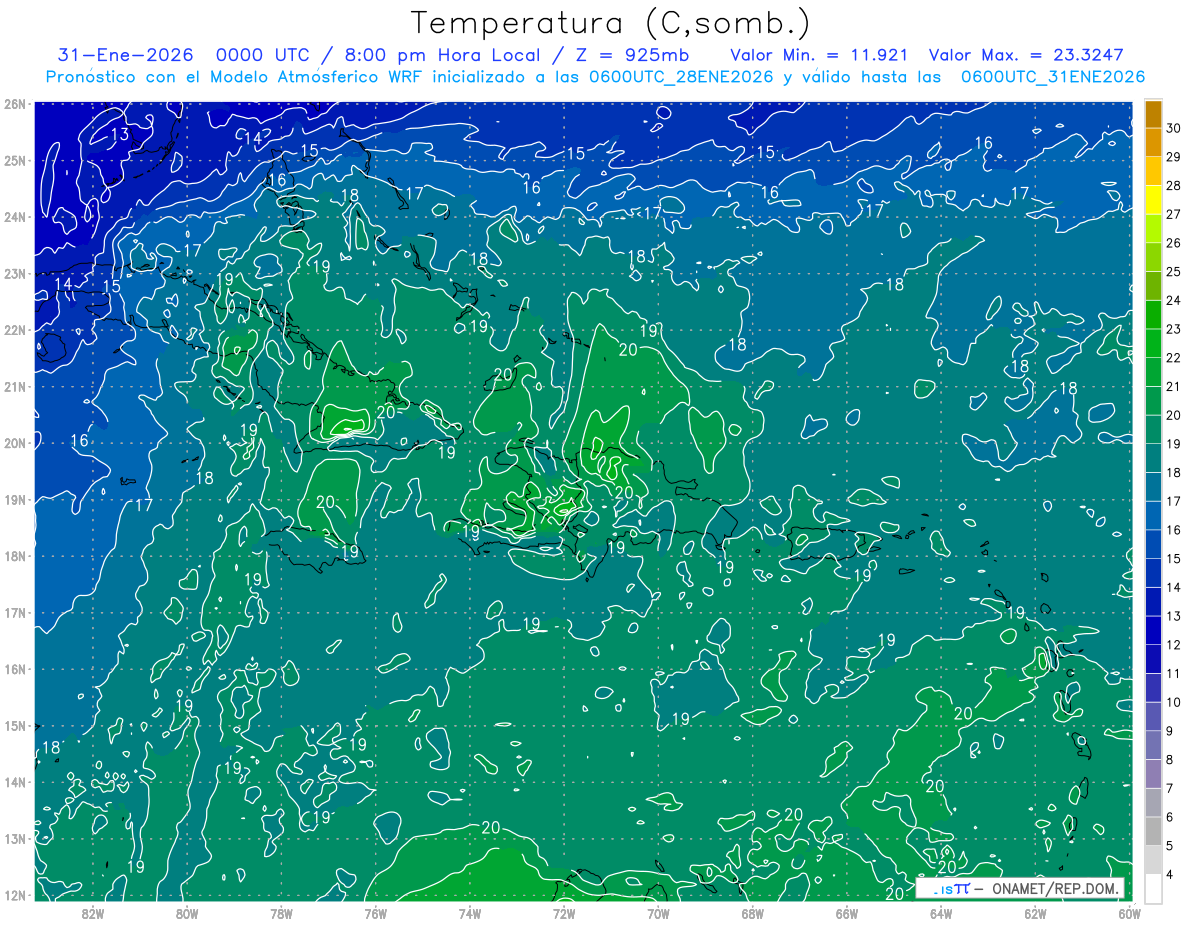Click the longitude axis label "62W"
Viewport: 1200px width, 927px height.
(1035, 912)
